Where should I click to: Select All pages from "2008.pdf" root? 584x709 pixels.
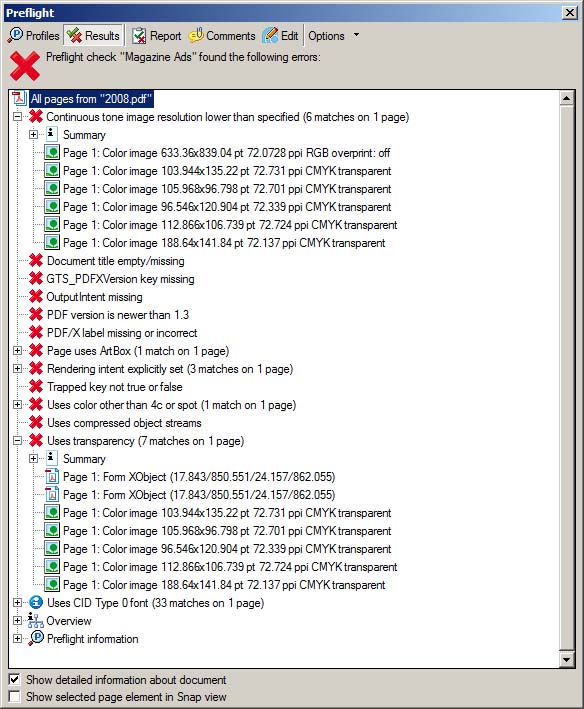pos(92,99)
